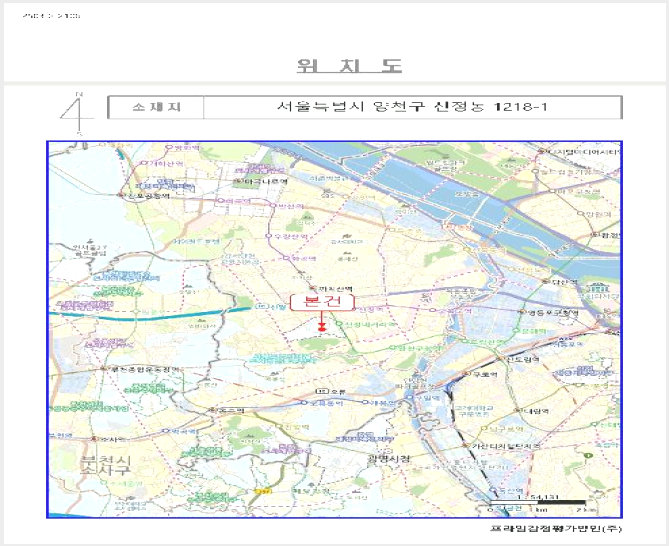
Task: Click the 구로역 station marker
Action: point(466,374)
